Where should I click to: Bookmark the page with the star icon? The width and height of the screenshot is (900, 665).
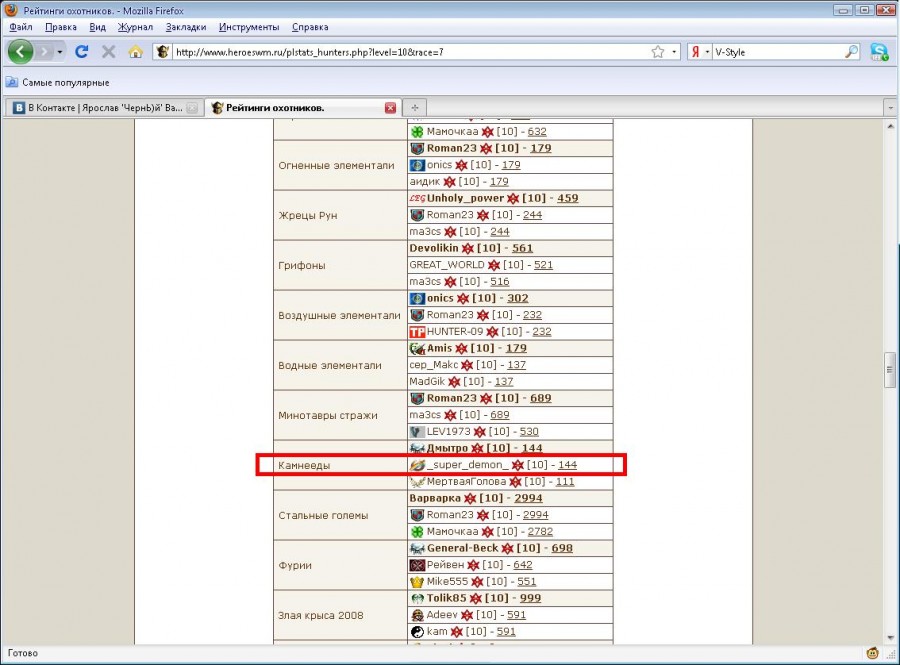657,51
